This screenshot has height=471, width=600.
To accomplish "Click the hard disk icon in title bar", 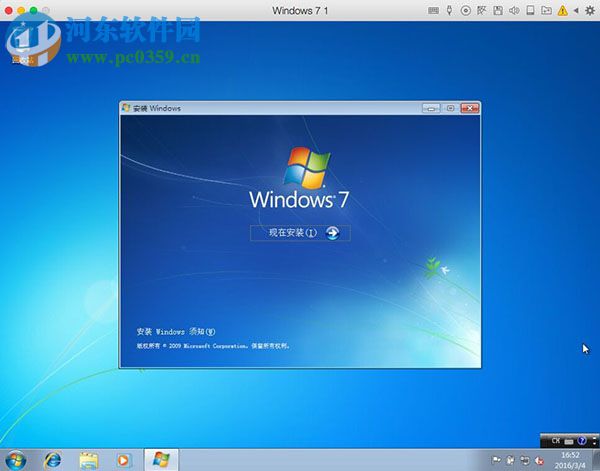I will pyautogui.click(x=530, y=10).
